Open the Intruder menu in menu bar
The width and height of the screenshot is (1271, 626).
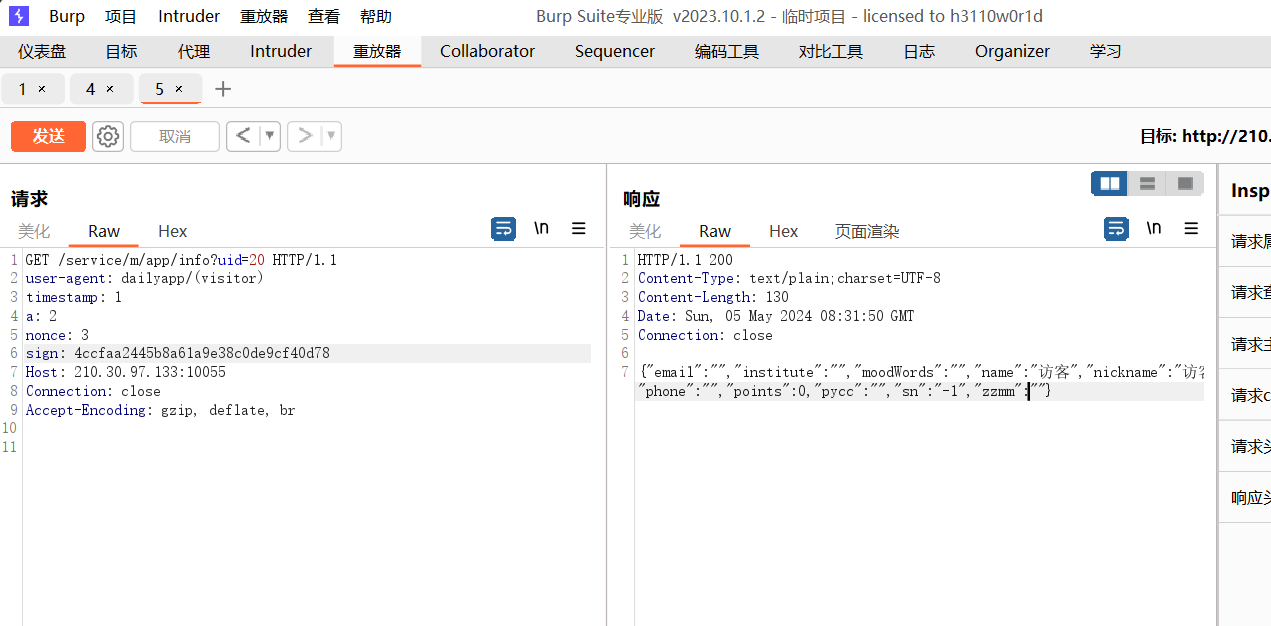(x=189, y=17)
